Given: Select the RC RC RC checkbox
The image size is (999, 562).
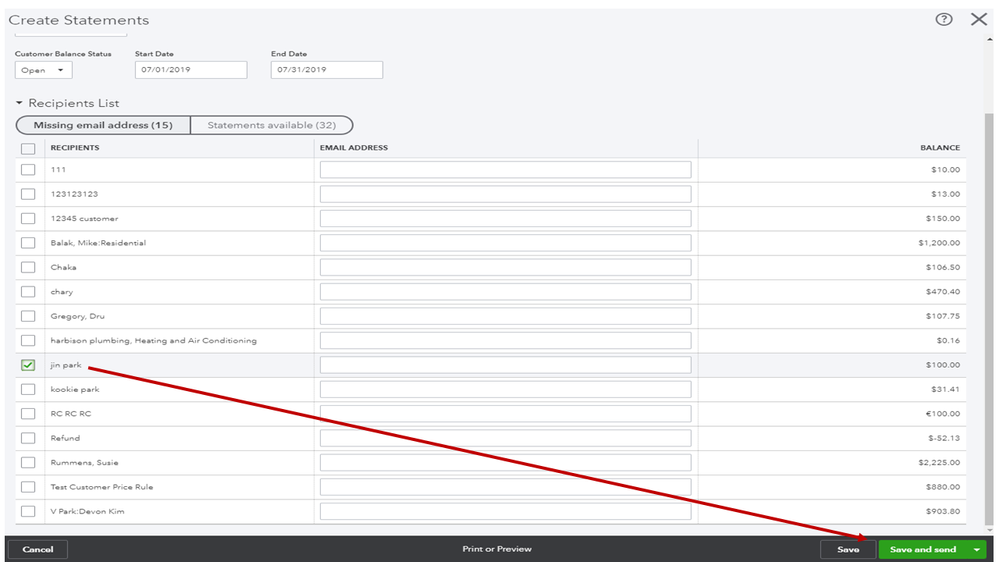Looking at the screenshot, I should tap(28, 414).
